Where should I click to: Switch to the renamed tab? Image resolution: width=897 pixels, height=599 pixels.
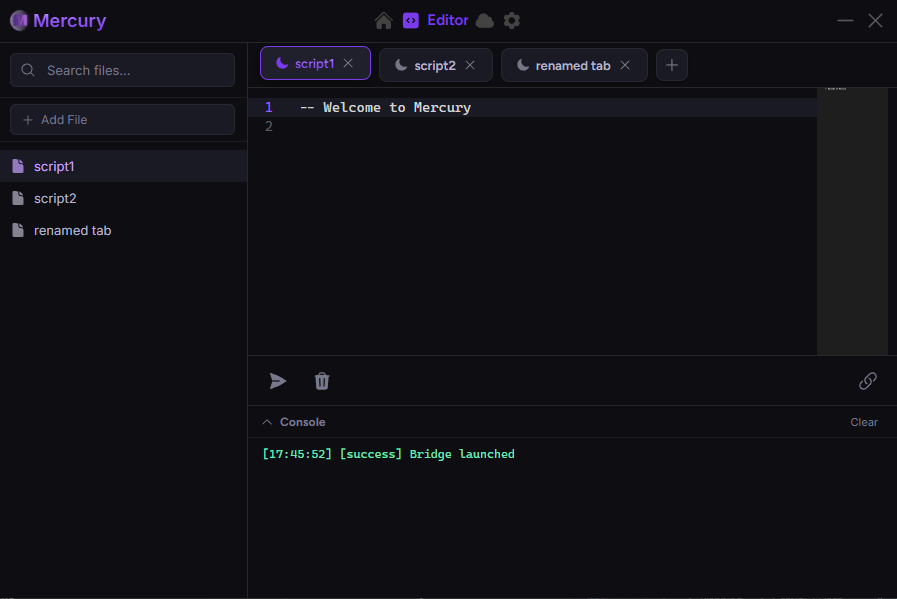[x=573, y=65]
